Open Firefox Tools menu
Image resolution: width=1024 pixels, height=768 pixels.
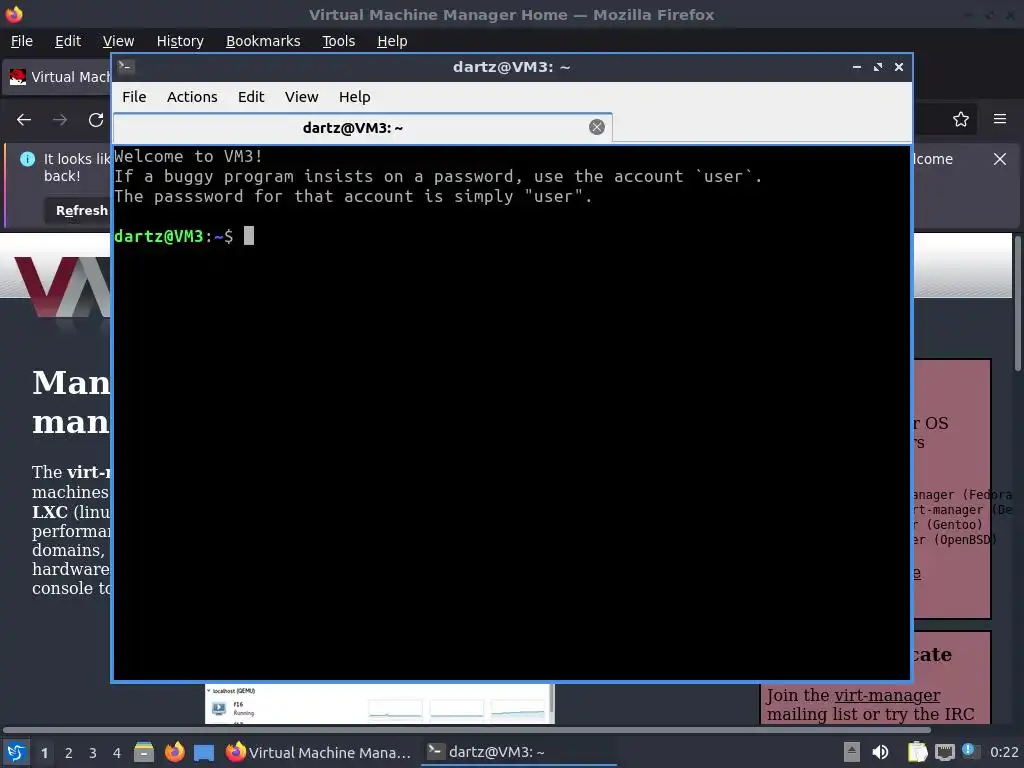tap(338, 41)
